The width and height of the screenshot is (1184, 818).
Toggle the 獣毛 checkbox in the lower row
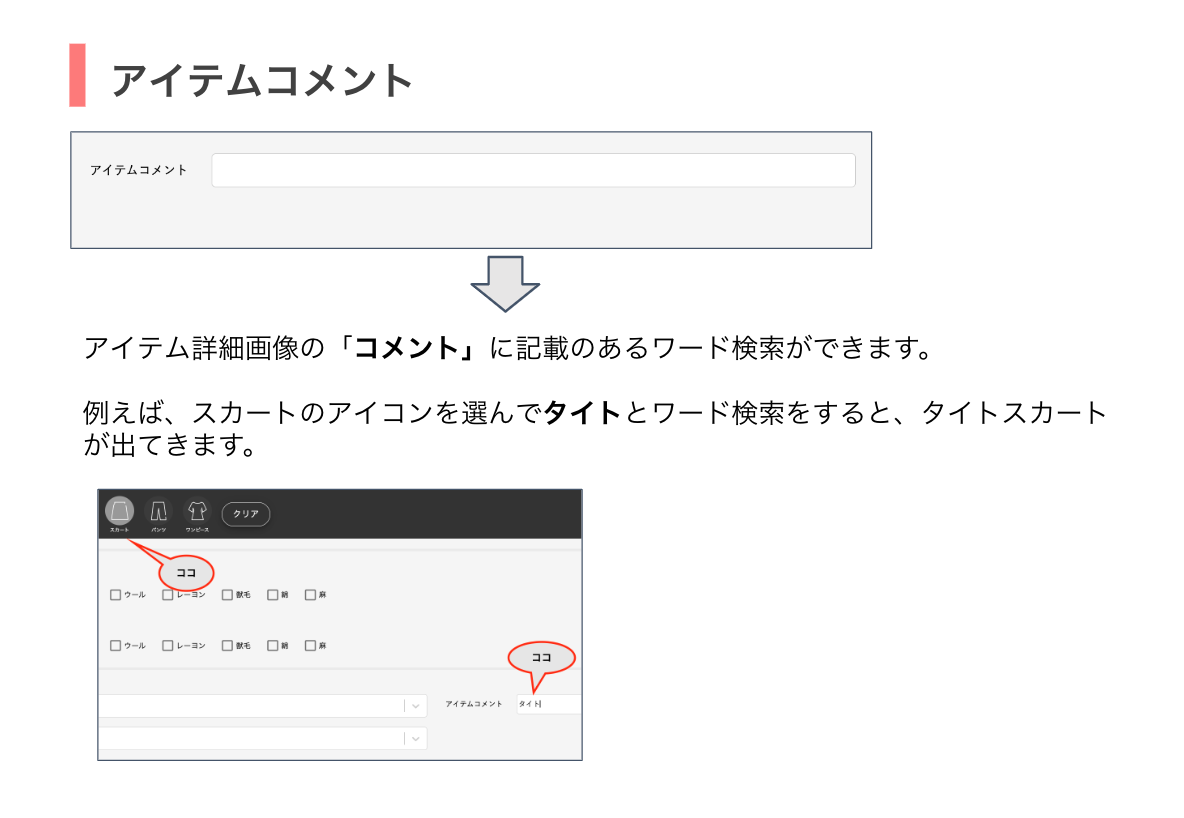227,646
